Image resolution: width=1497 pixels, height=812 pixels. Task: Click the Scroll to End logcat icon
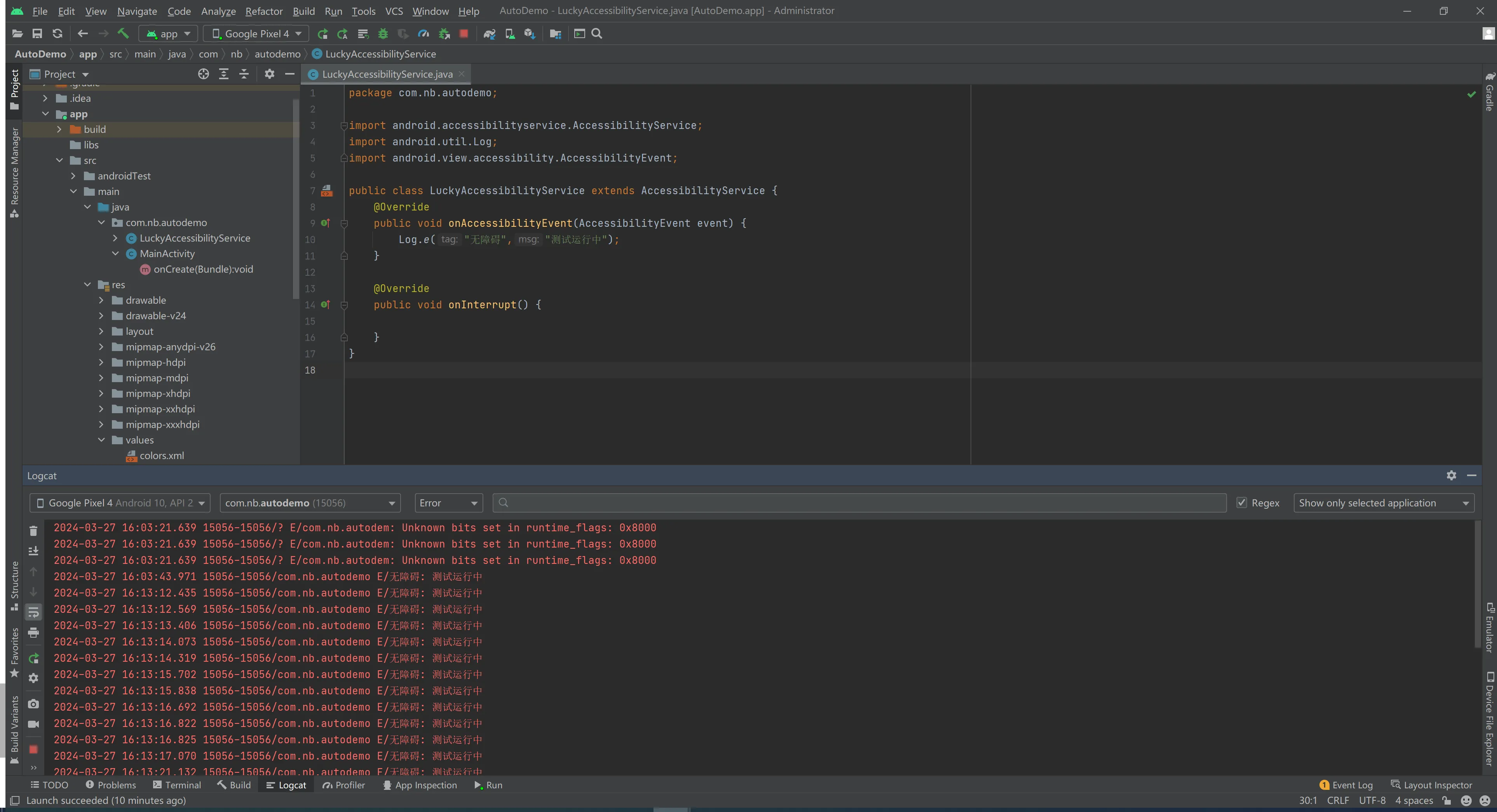33,551
